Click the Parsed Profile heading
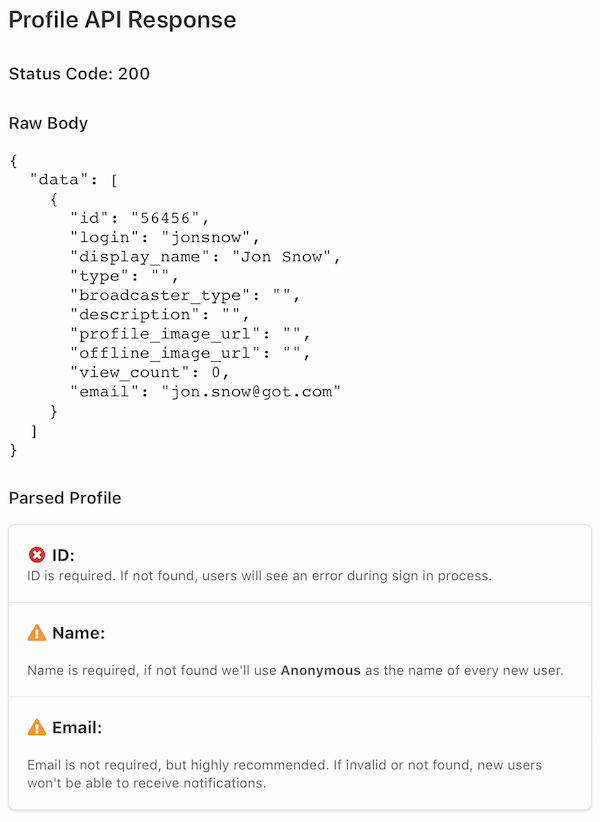The image size is (600, 822). tap(65, 497)
